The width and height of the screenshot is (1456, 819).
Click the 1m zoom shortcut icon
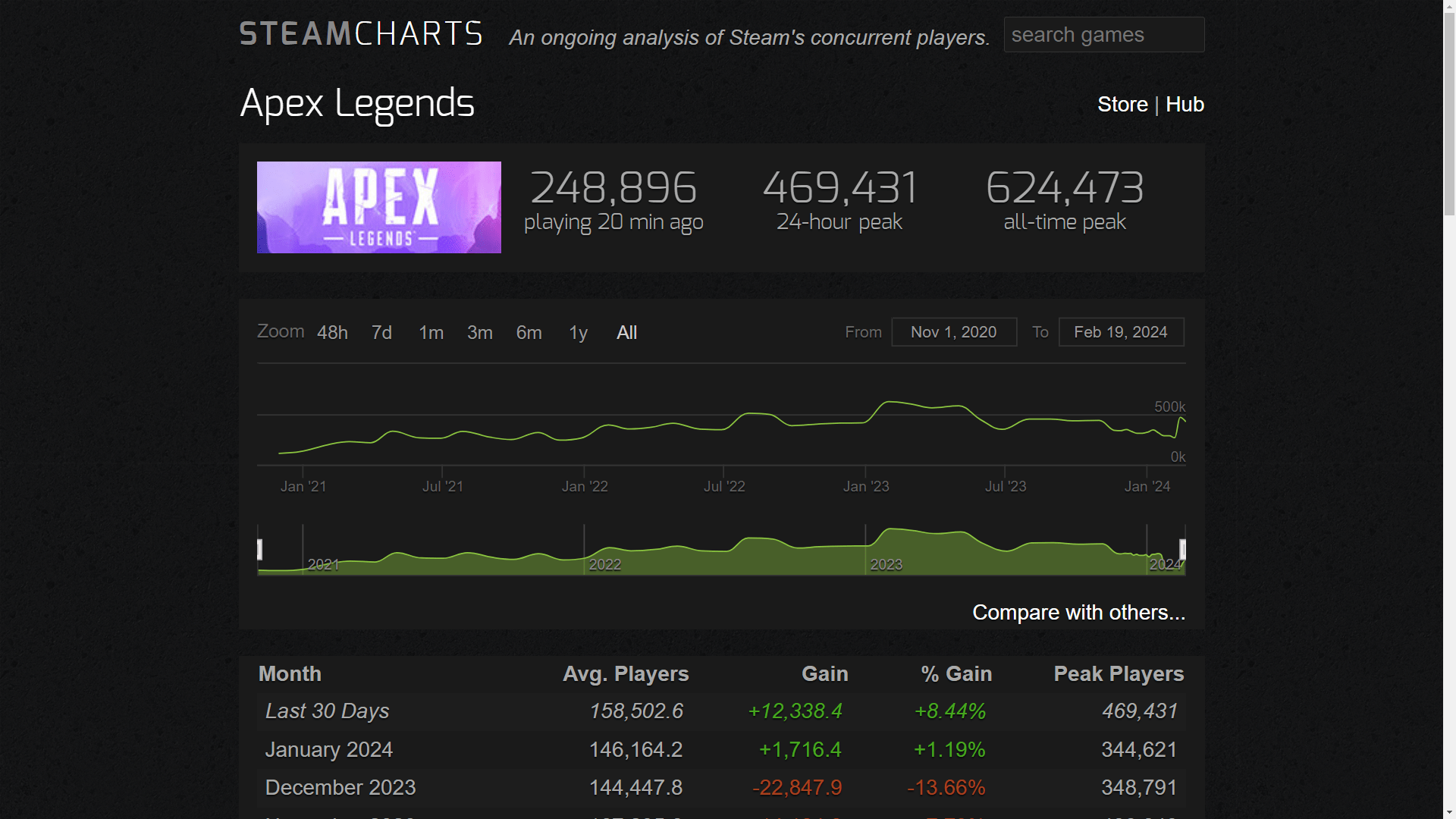[x=430, y=333]
